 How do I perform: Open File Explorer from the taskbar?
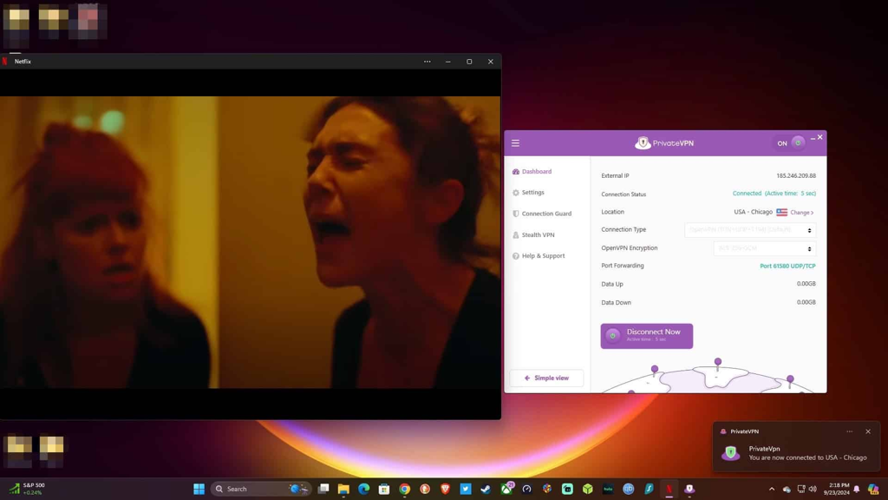tap(343, 489)
